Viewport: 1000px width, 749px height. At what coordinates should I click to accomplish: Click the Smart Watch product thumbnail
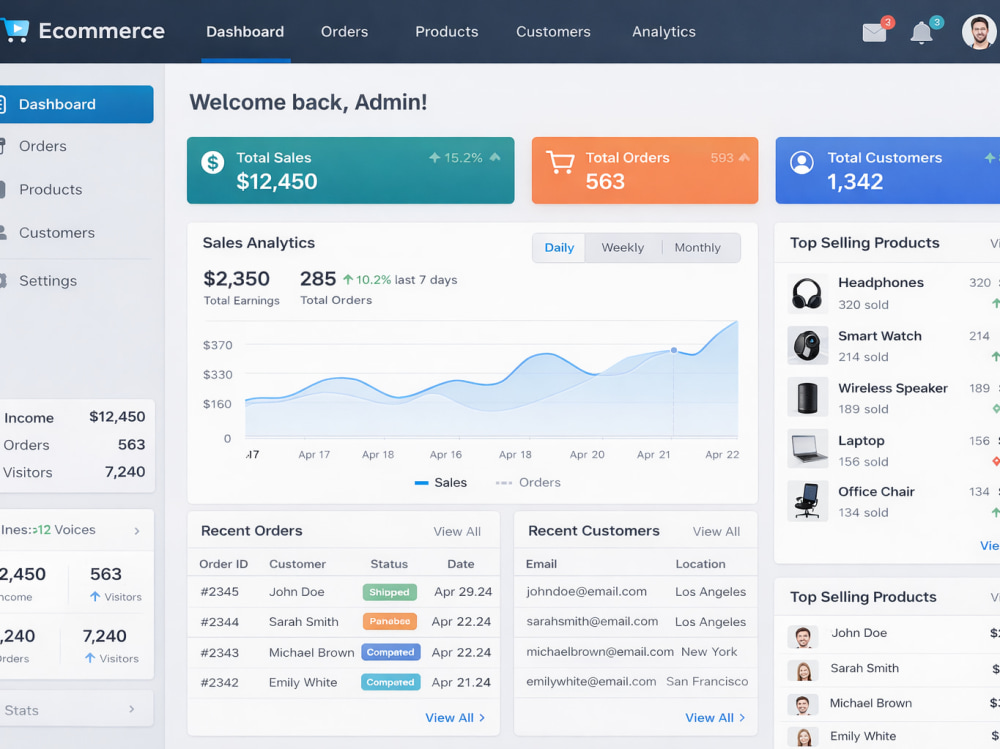807,345
